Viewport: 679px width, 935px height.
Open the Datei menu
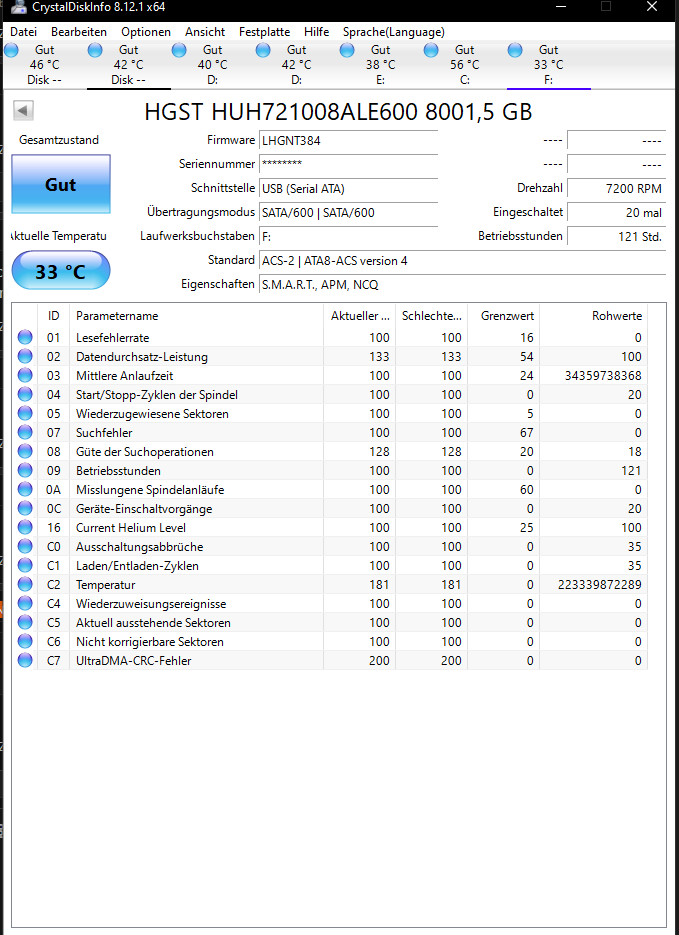pyautogui.click(x=23, y=32)
